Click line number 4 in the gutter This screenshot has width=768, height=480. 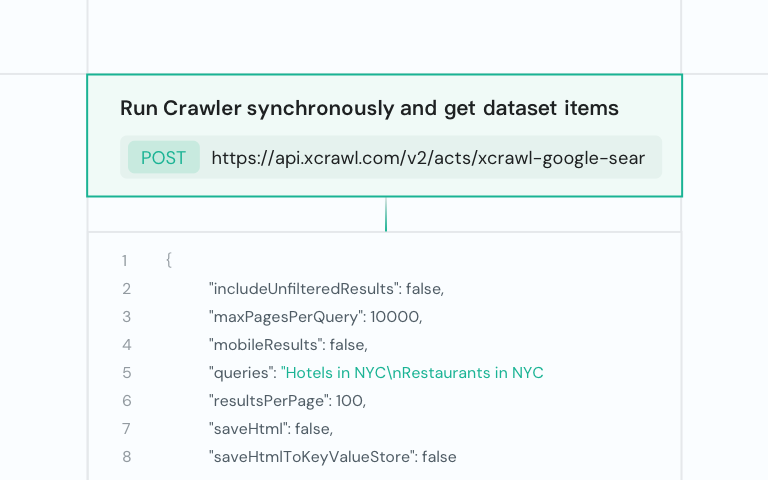pyautogui.click(x=126, y=345)
